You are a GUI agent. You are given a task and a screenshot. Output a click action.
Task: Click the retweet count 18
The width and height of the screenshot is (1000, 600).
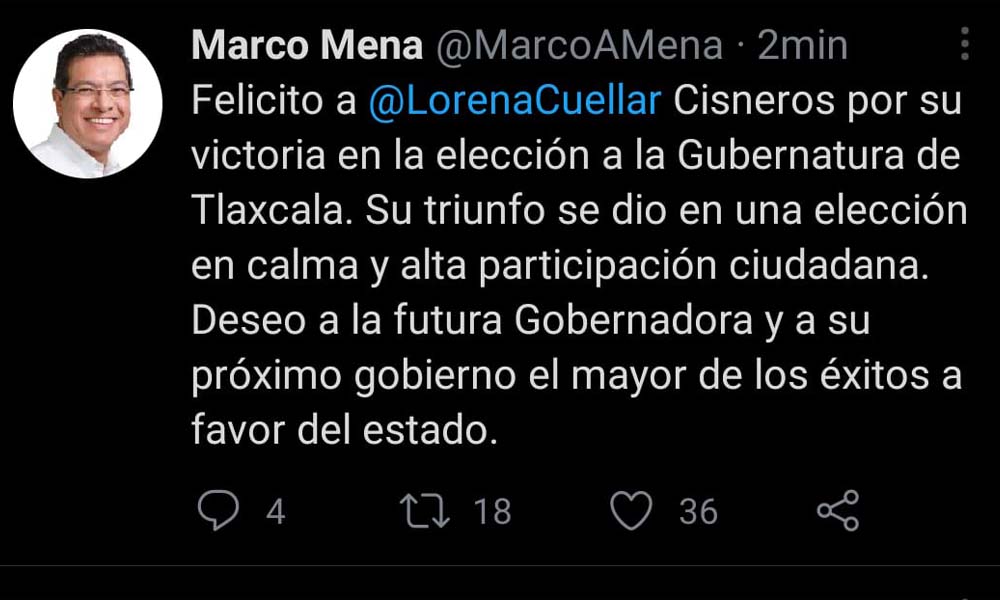(x=491, y=512)
